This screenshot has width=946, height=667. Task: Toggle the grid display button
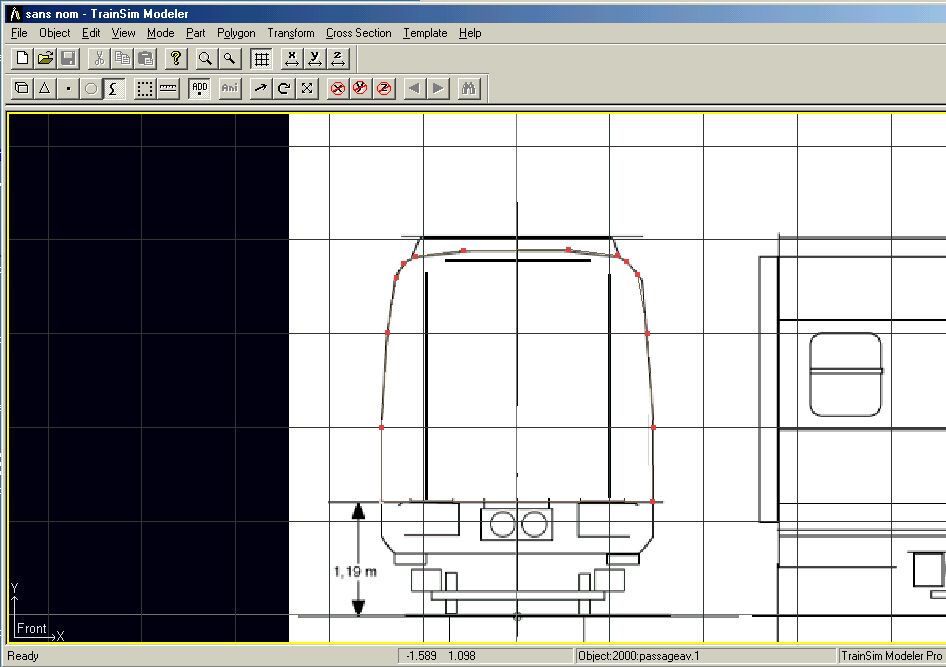point(261,59)
